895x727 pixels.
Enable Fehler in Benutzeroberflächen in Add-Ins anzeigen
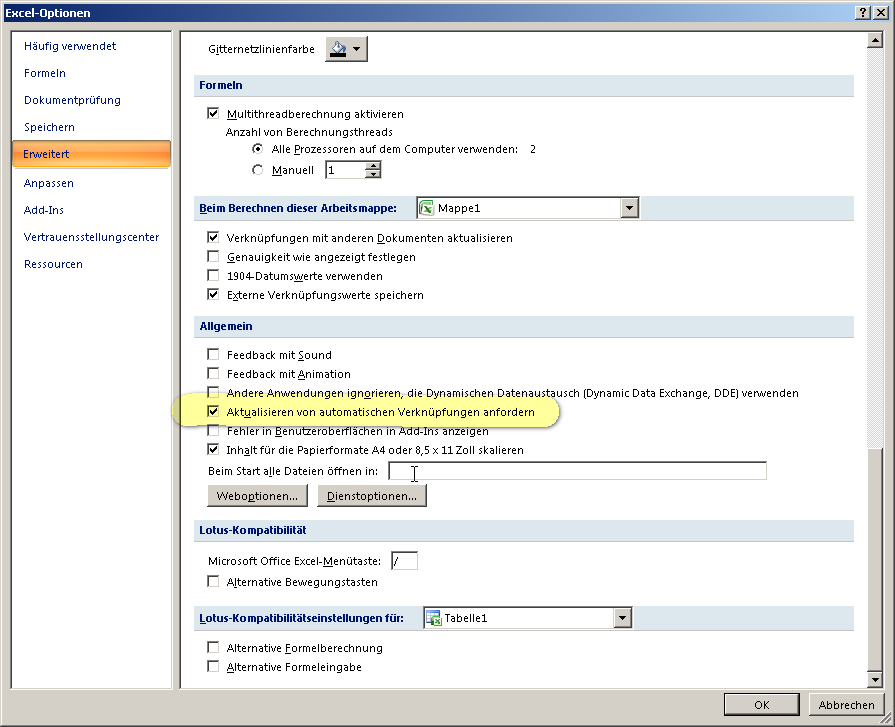213,431
